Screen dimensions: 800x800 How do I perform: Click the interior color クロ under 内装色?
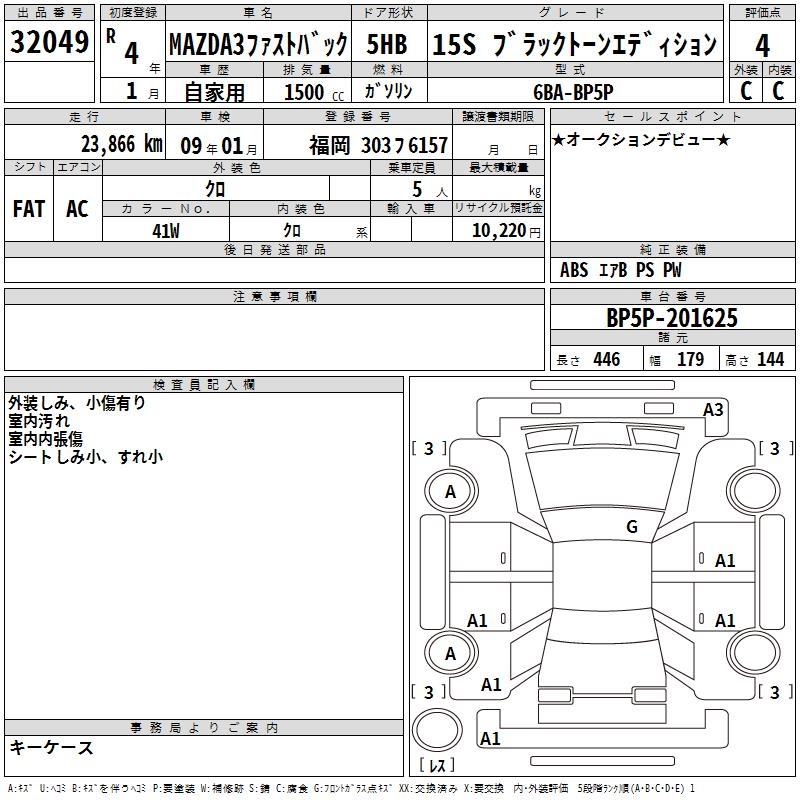292,231
